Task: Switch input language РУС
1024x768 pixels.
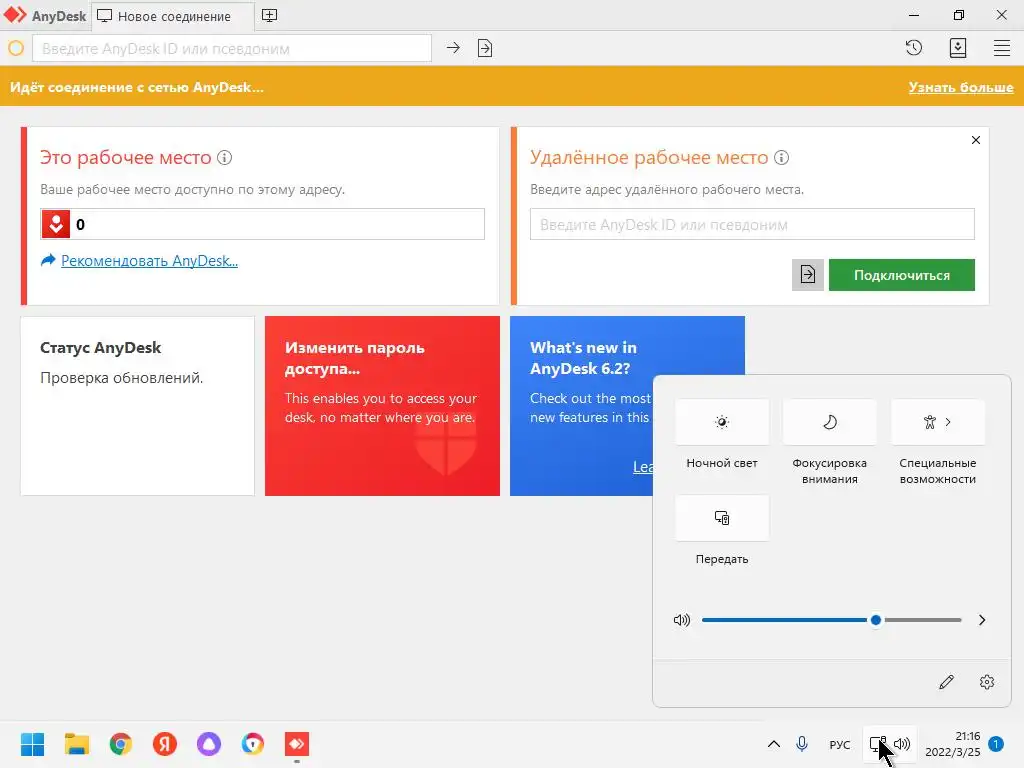Action: click(x=840, y=744)
